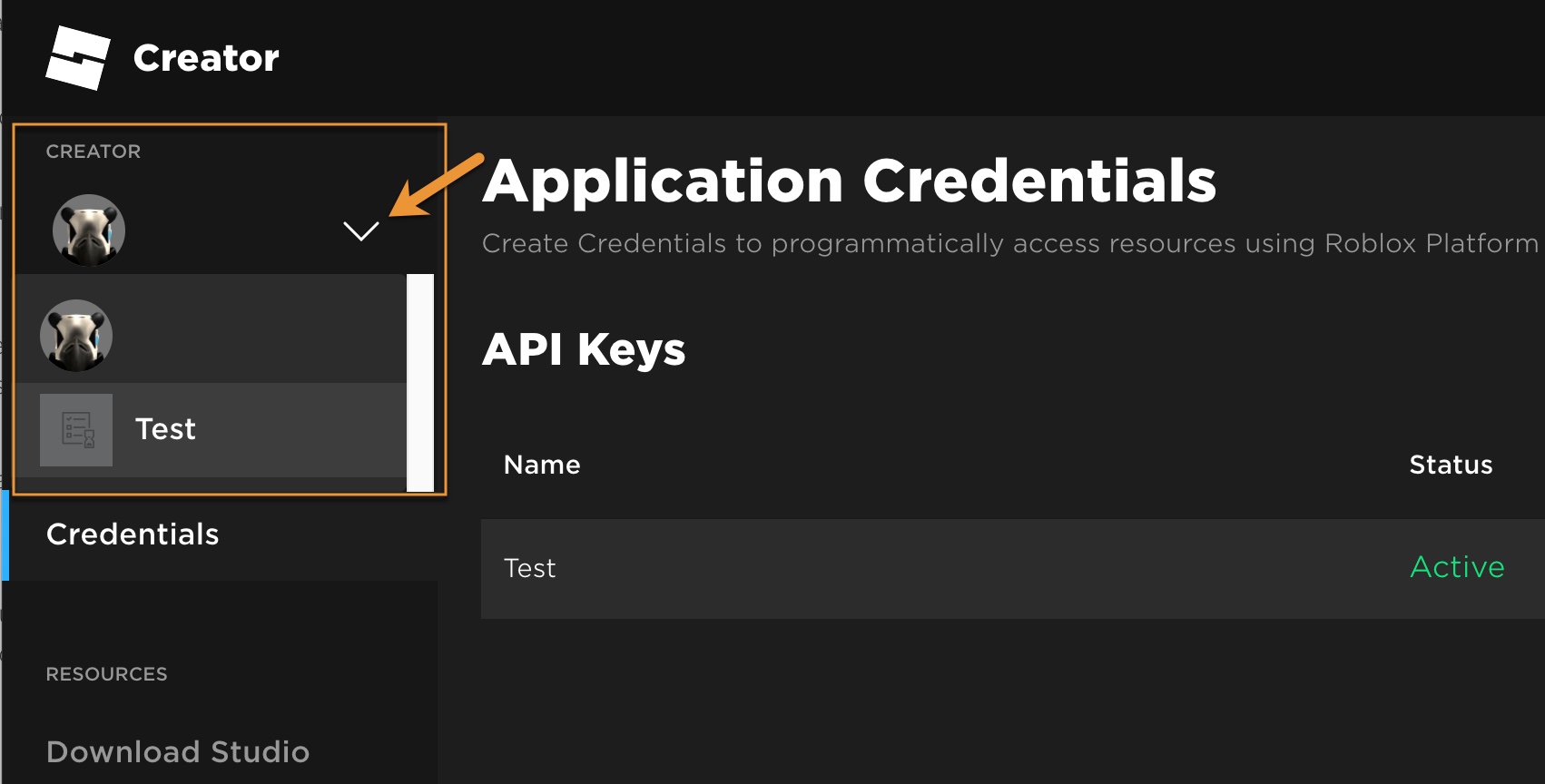Click the Create Credentials description text
Image resolution: width=1545 pixels, height=784 pixels.
pos(1008,243)
